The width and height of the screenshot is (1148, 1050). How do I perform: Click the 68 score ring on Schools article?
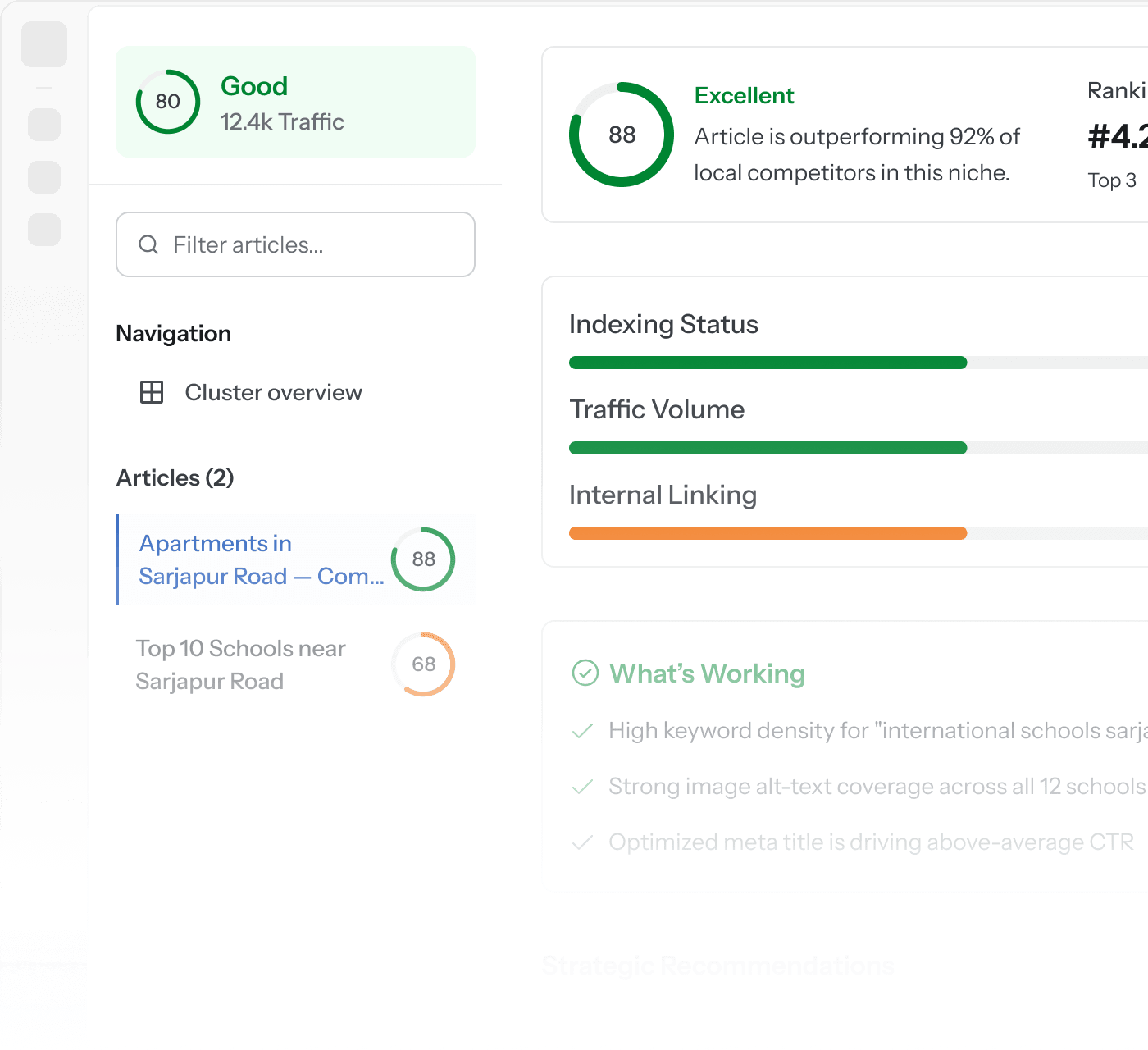[x=423, y=664]
